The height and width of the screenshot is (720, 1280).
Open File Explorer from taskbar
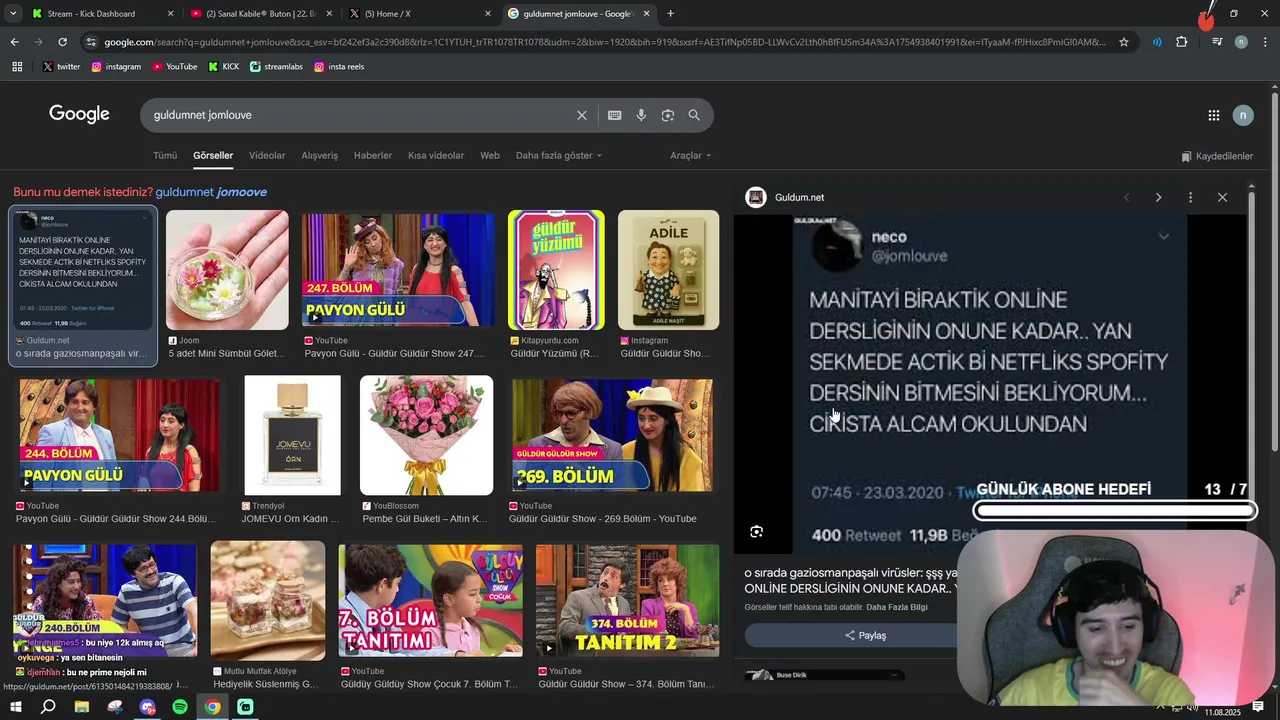(x=81, y=707)
